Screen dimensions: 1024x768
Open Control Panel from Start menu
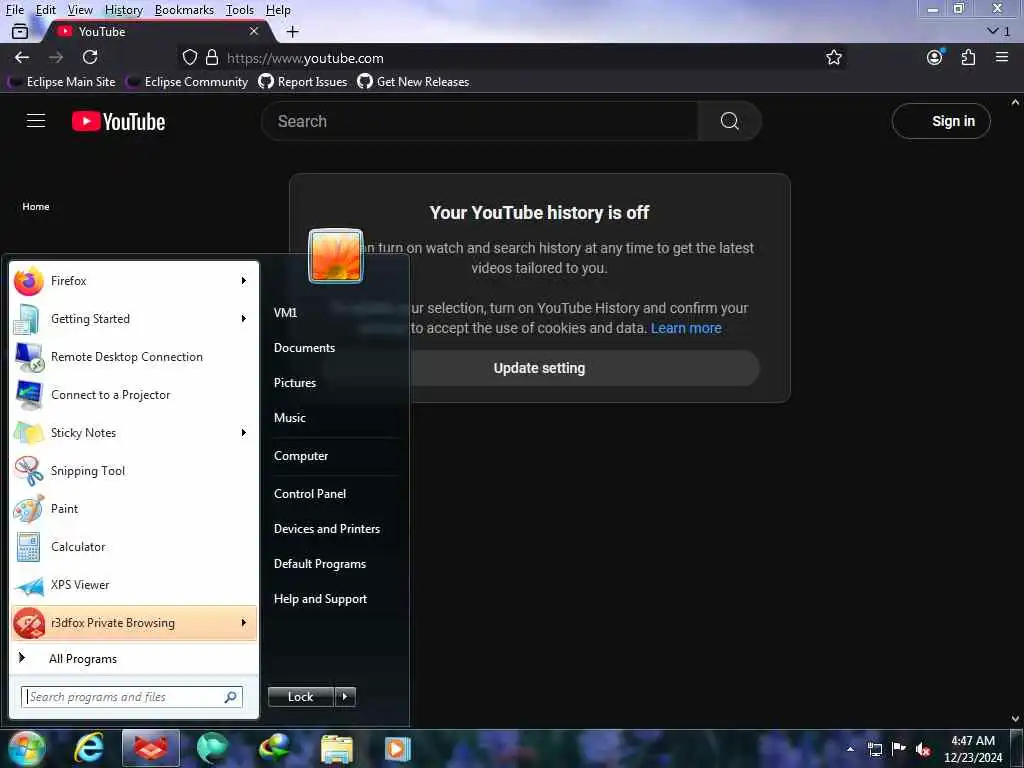tap(310, 494)
